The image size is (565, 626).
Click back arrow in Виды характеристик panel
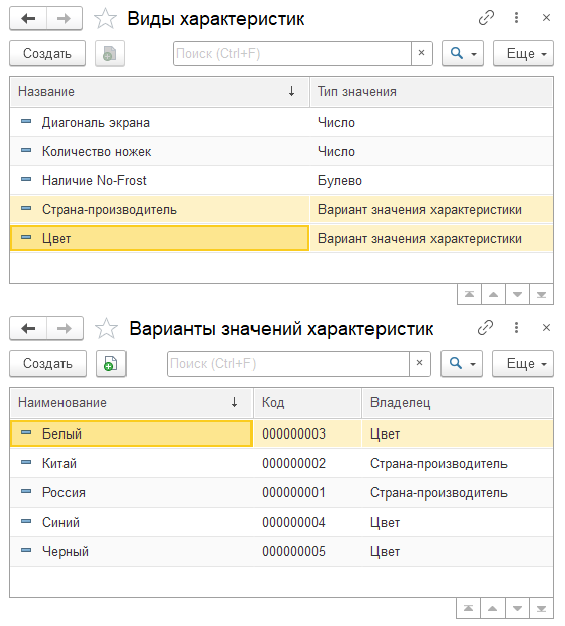(28, 18)
